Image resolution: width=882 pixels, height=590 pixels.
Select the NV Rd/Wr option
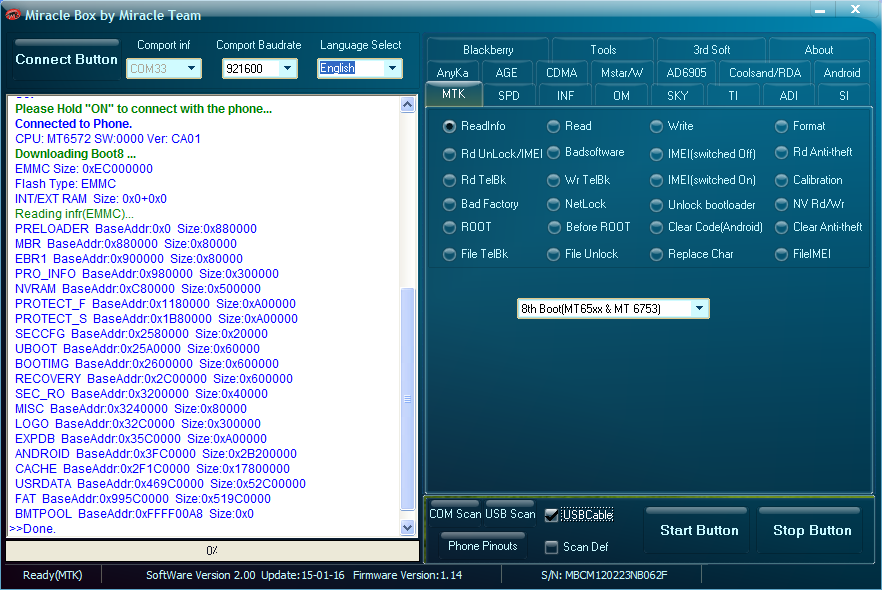781,204
